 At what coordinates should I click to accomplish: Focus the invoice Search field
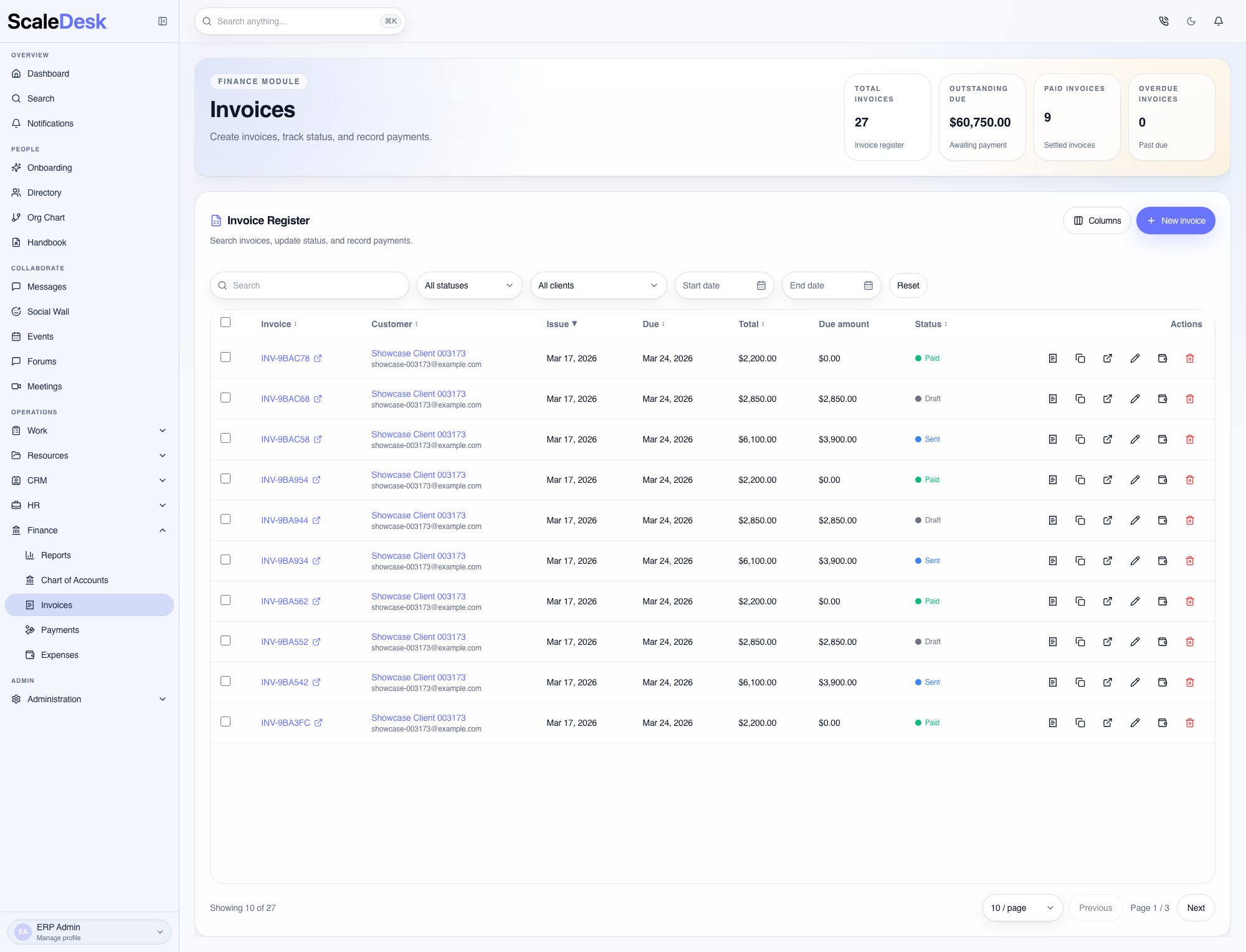(x=310, y=285)
